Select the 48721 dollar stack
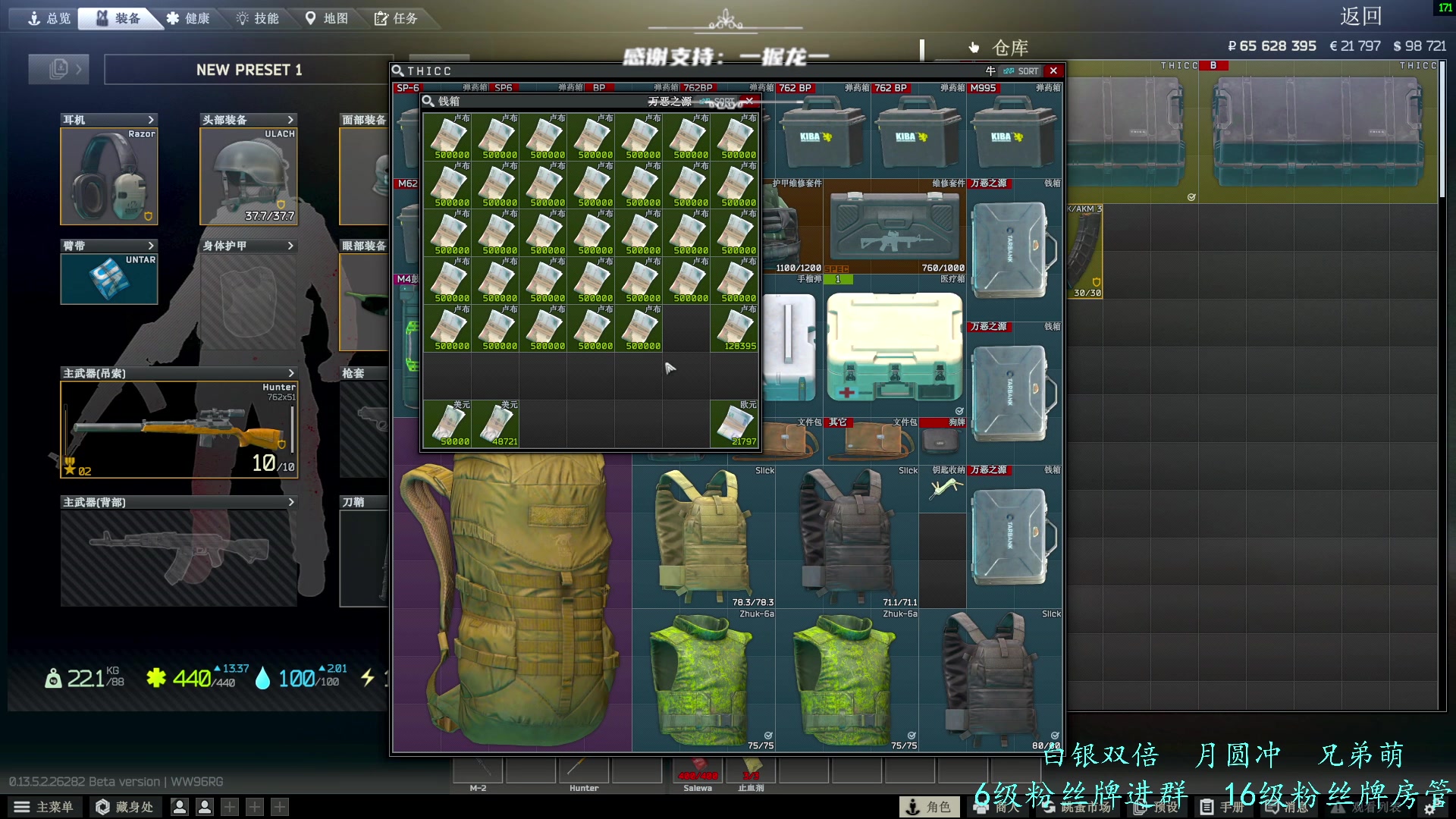The width and height of the screenshot is (1456, 819). point(495,423)
